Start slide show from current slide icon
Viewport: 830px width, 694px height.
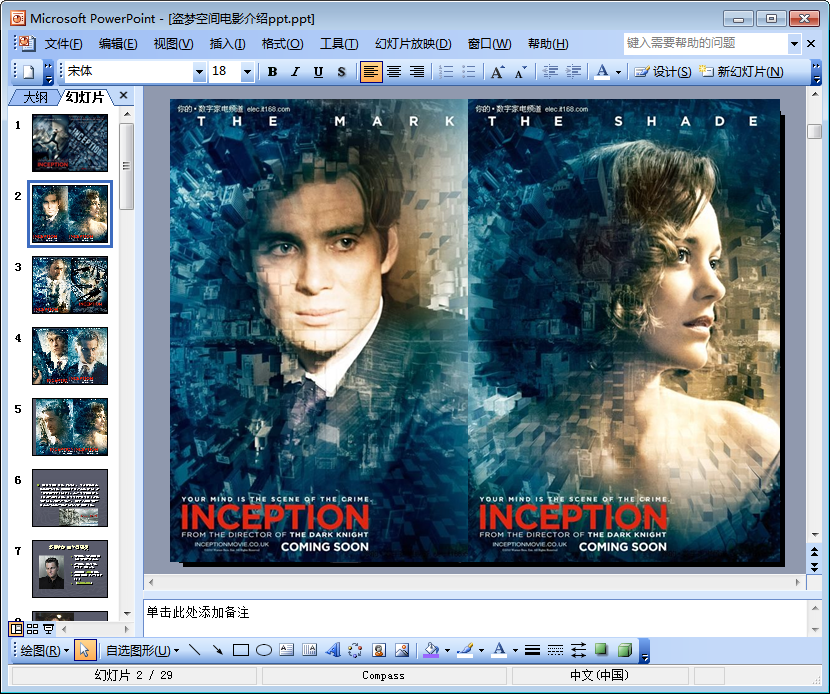[x=48, y=629]
